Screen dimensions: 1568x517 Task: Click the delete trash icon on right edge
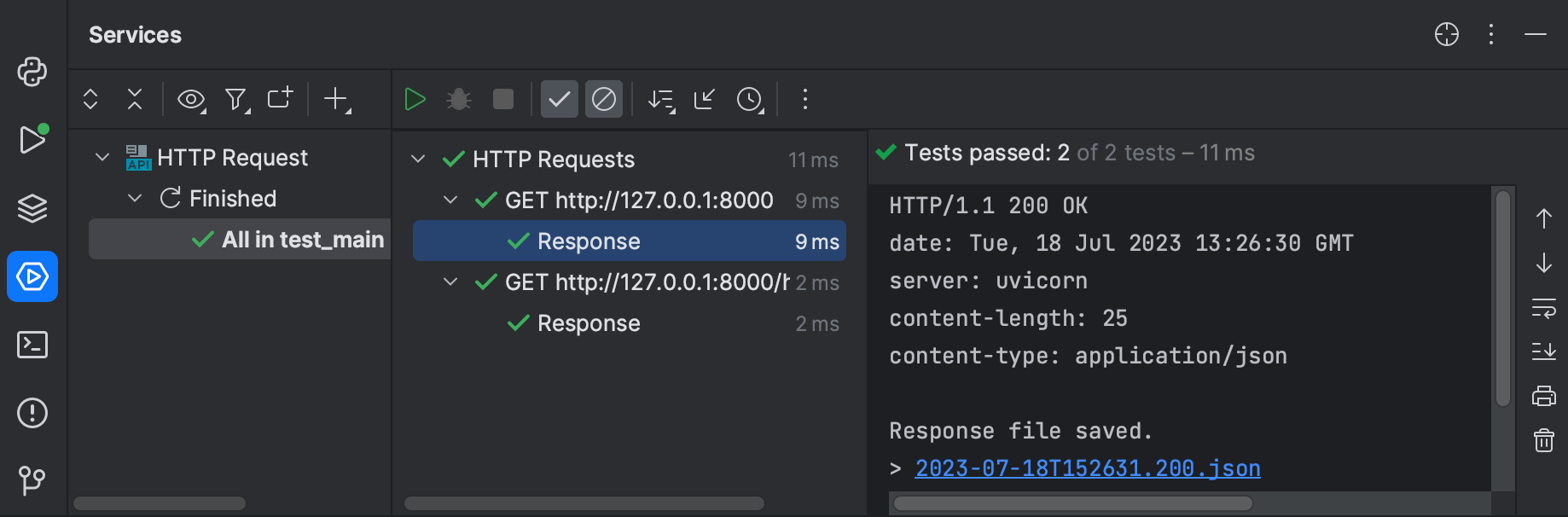coord(1544,440)
